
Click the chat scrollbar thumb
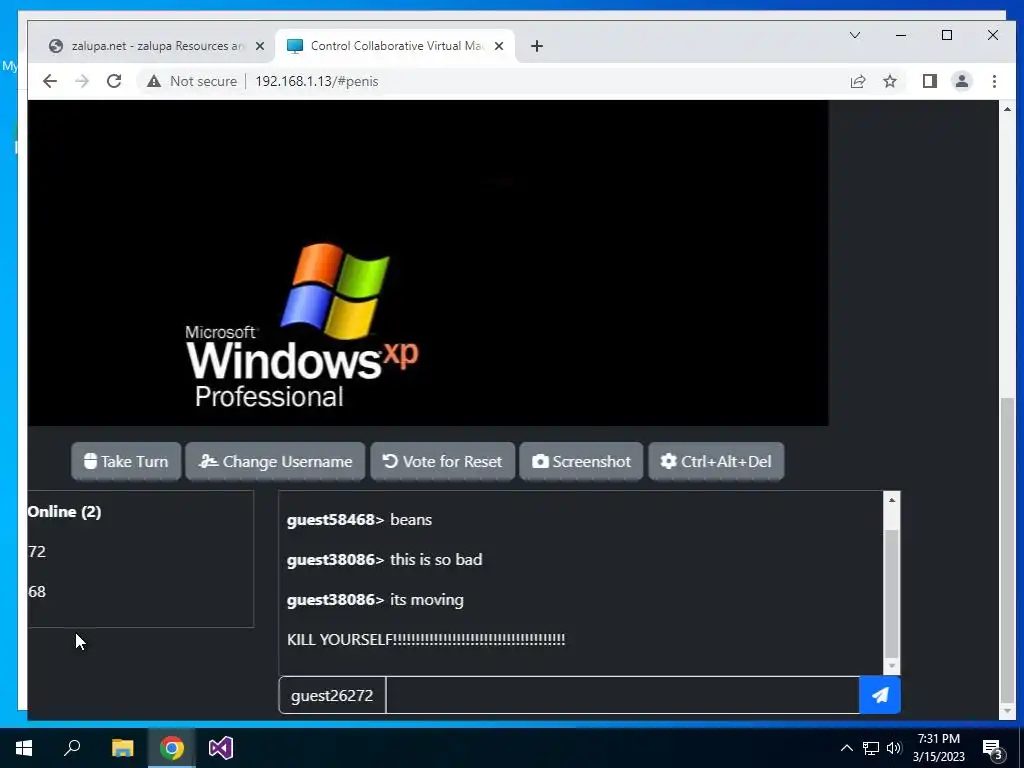click(x=891, y=593)
